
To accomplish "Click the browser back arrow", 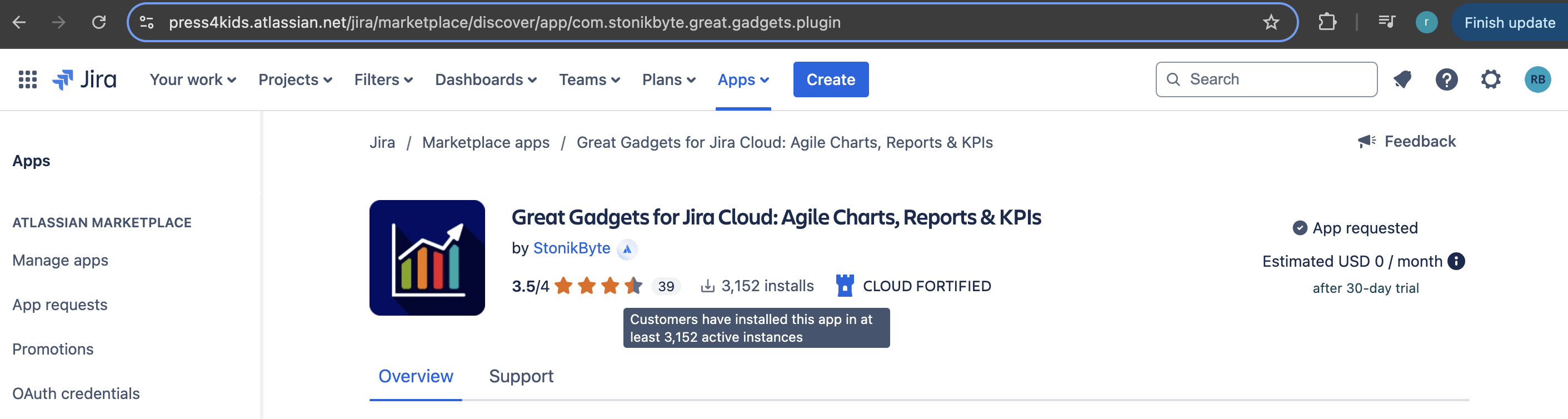I will coord(19,23).
